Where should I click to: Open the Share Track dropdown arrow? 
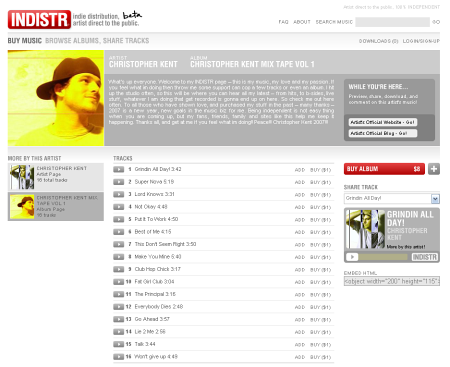[435, 199]
